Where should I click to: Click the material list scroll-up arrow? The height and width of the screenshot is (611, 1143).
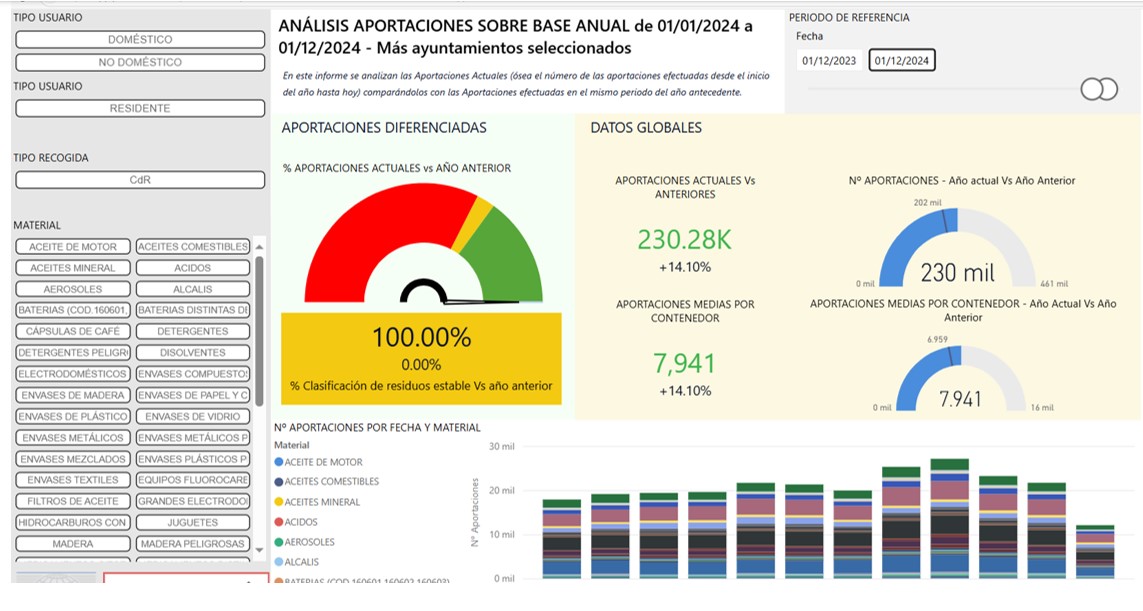260,246
